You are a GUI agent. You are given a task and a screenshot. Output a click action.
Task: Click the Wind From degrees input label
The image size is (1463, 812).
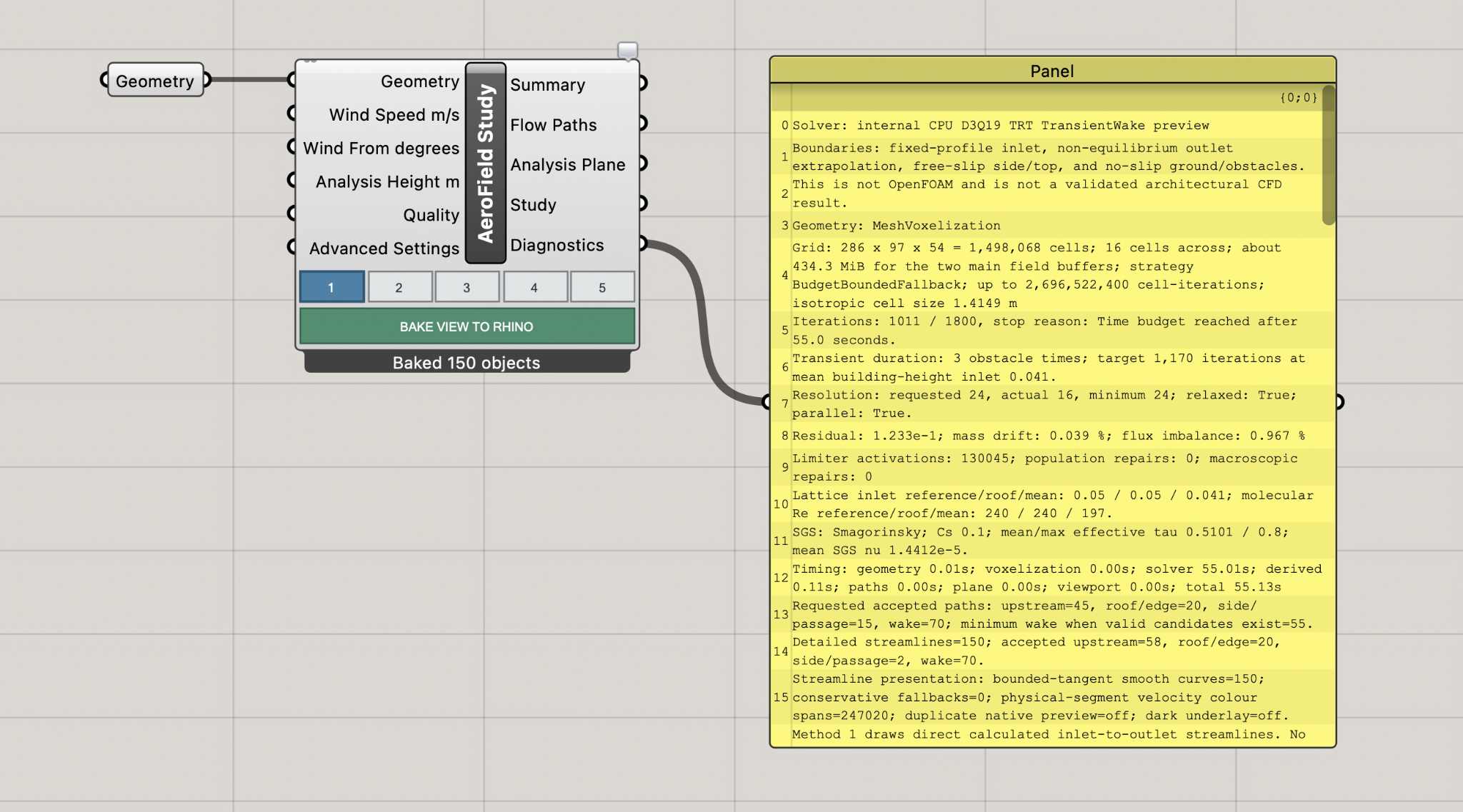pyautogui.click(x=381, y=148)
